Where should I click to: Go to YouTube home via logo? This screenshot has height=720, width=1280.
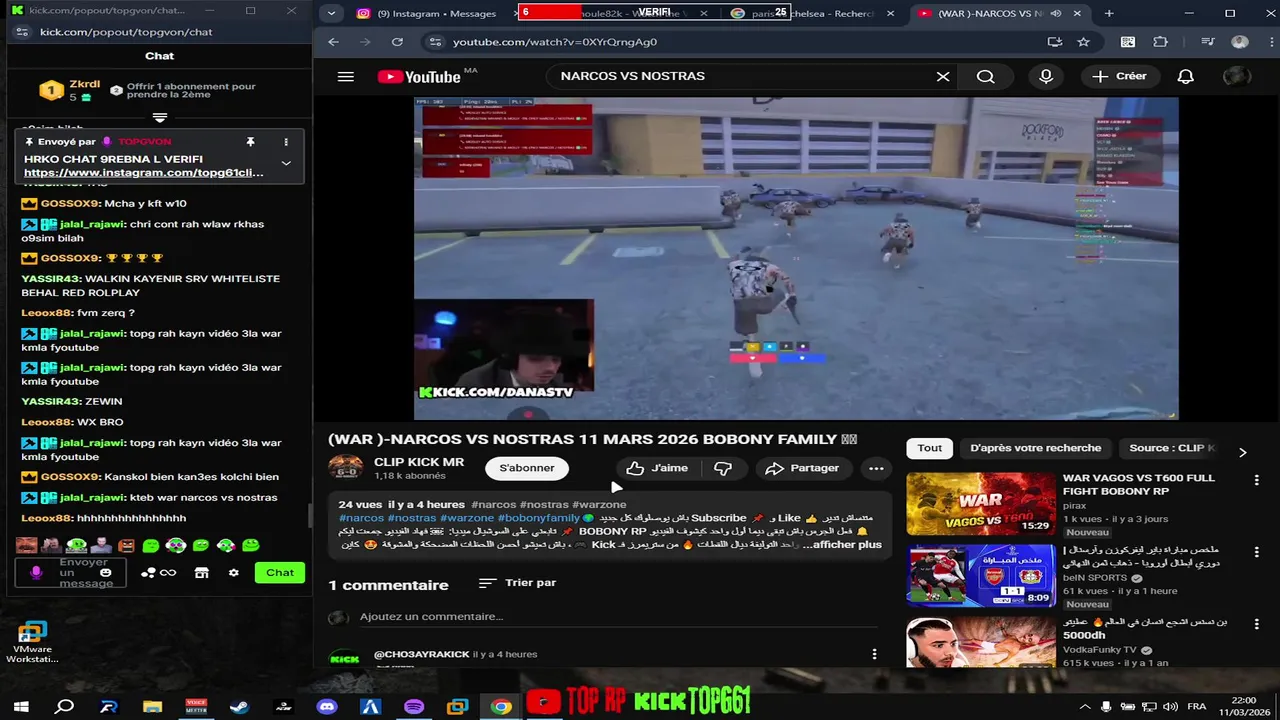pyautogui.click(x=419, y=77)
